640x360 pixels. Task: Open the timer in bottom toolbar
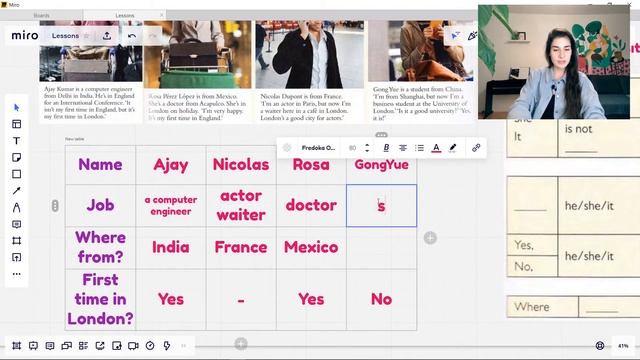pyautogui.click(x=150, y=346)
